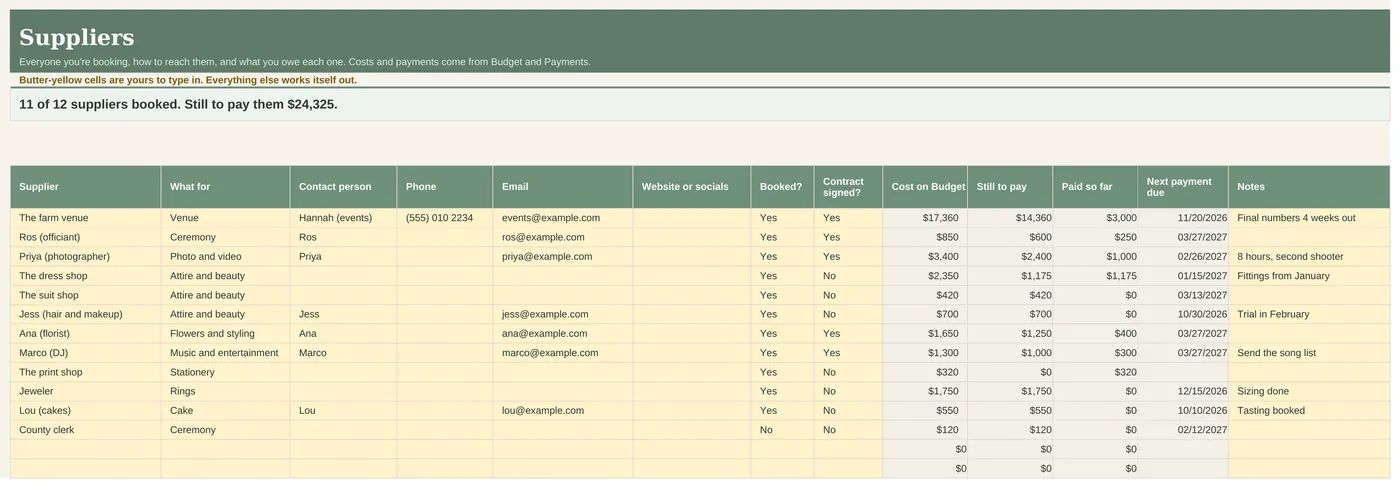Viewport: 1400px width, 488px height.
Task: Click the '02/26/2027' payment date cell
Action: coord(1184,257)
